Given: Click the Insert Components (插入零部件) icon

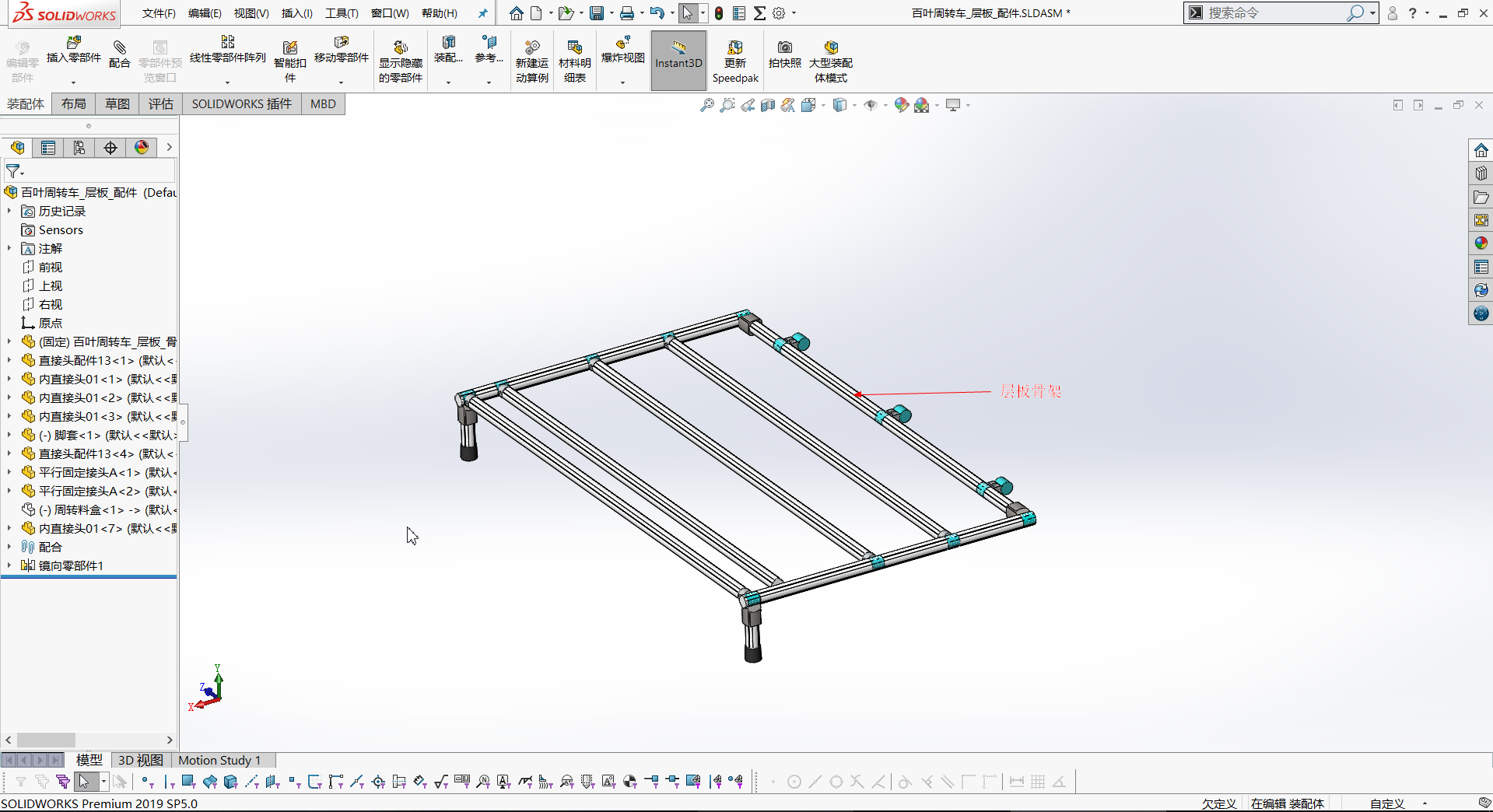Looking at the screenshot, I should point(74,44).
